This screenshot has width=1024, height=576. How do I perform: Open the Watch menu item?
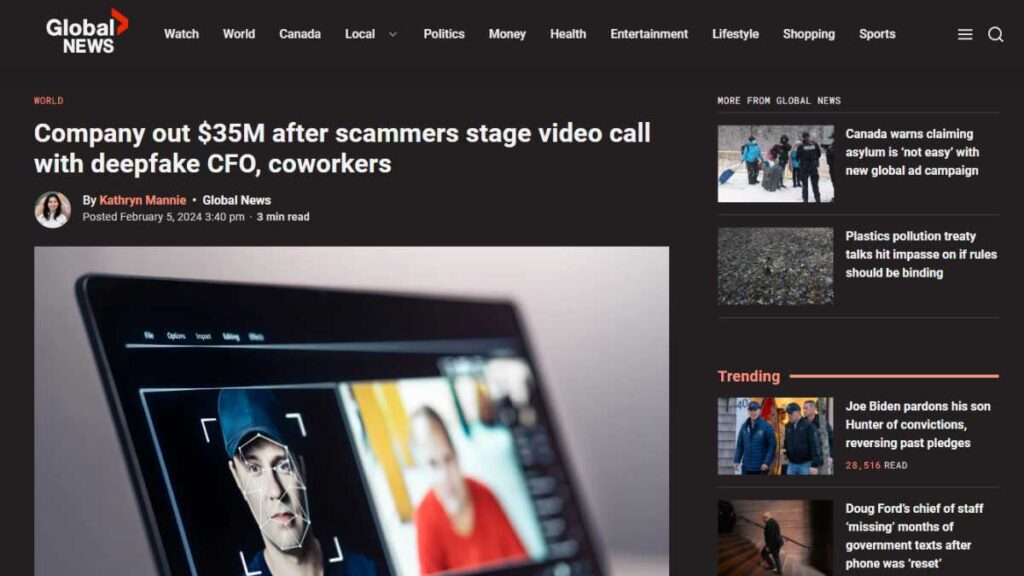pos(181,34)
